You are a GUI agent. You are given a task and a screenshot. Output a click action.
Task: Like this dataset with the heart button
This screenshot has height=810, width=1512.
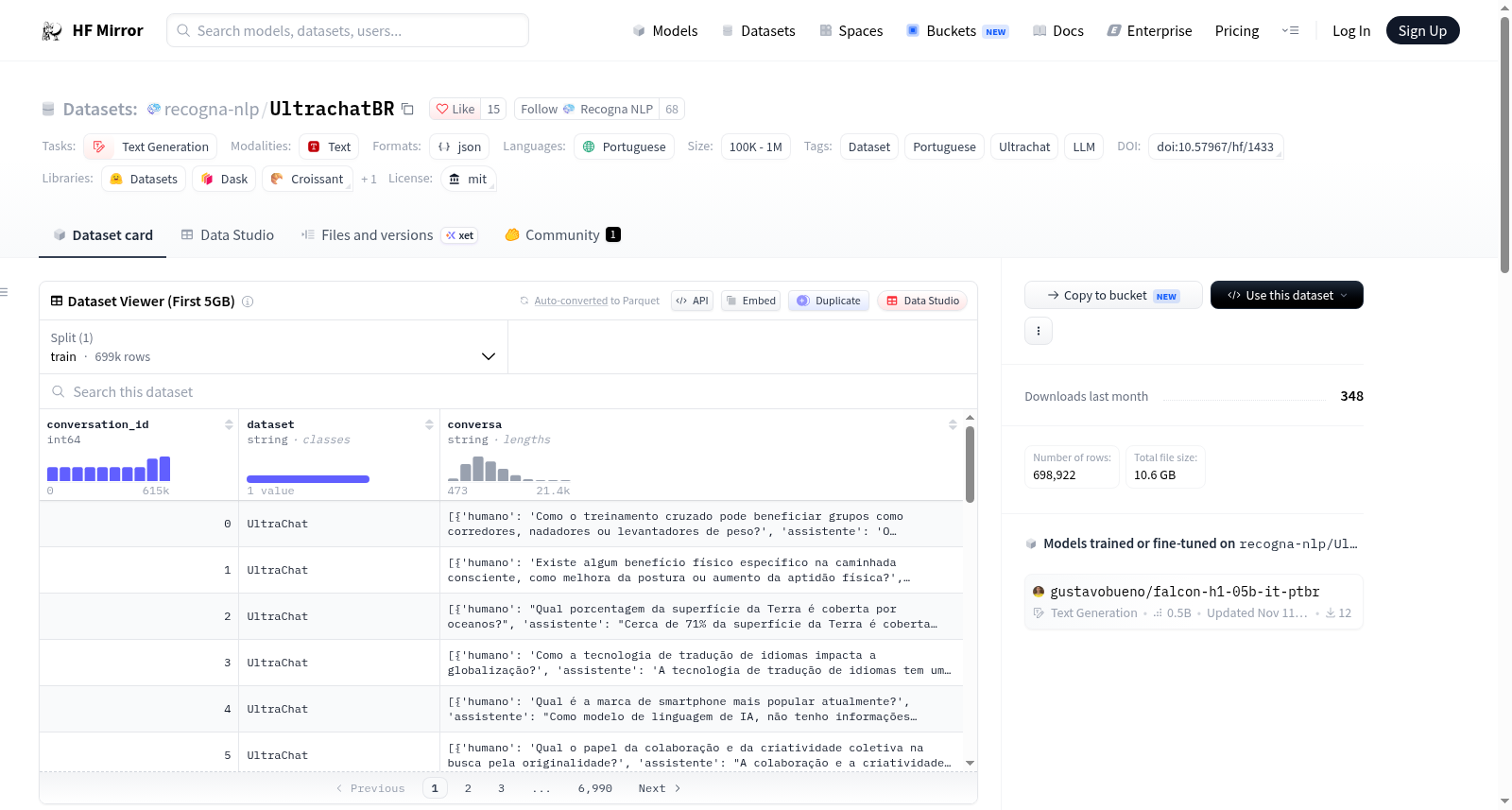[455, 109]
